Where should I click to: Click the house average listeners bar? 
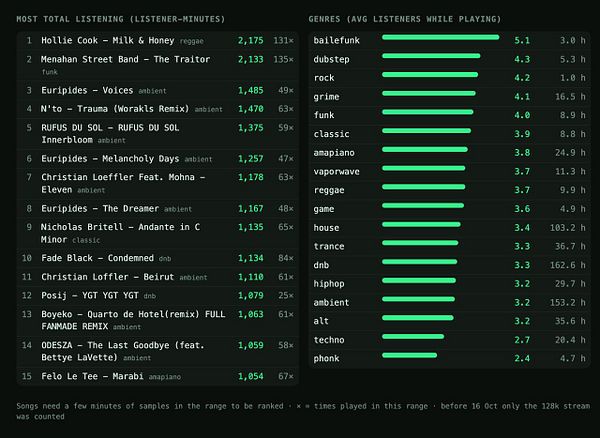(x=421, y=225)
